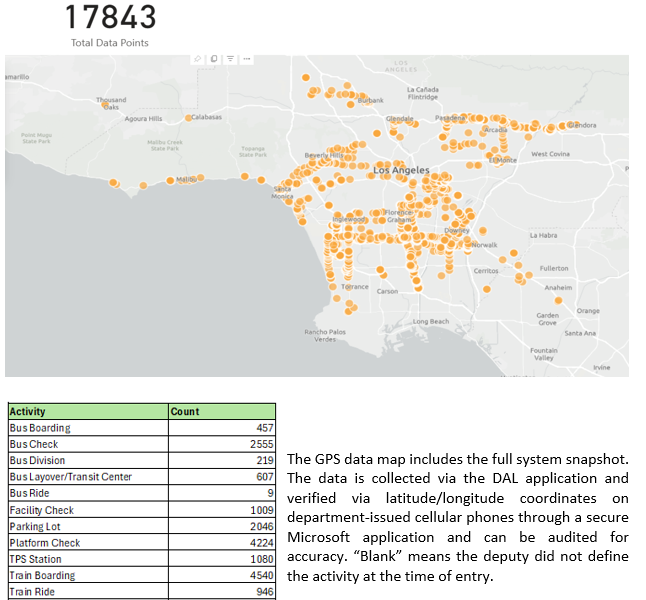Click the Anaheim label on the map

(557, 287)
